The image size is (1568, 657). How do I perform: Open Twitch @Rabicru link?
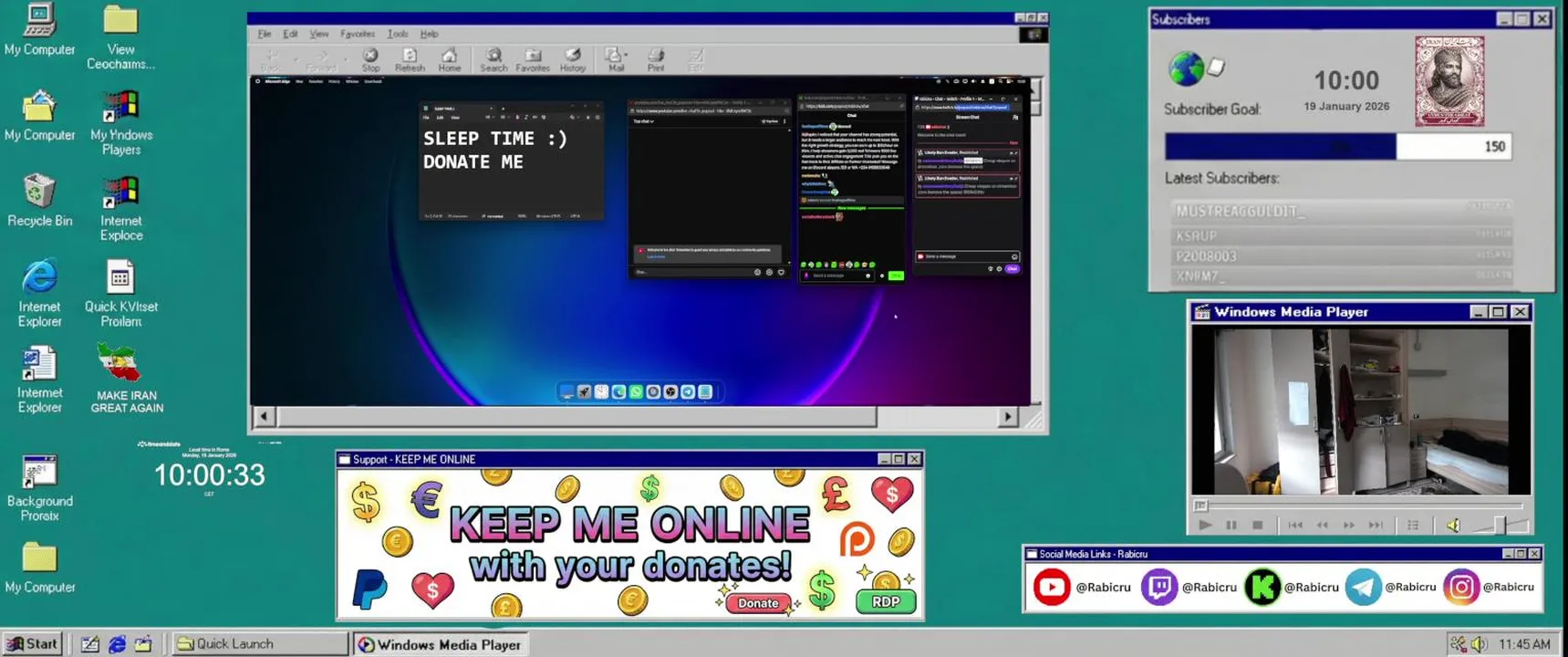[x=1189, y=587]
